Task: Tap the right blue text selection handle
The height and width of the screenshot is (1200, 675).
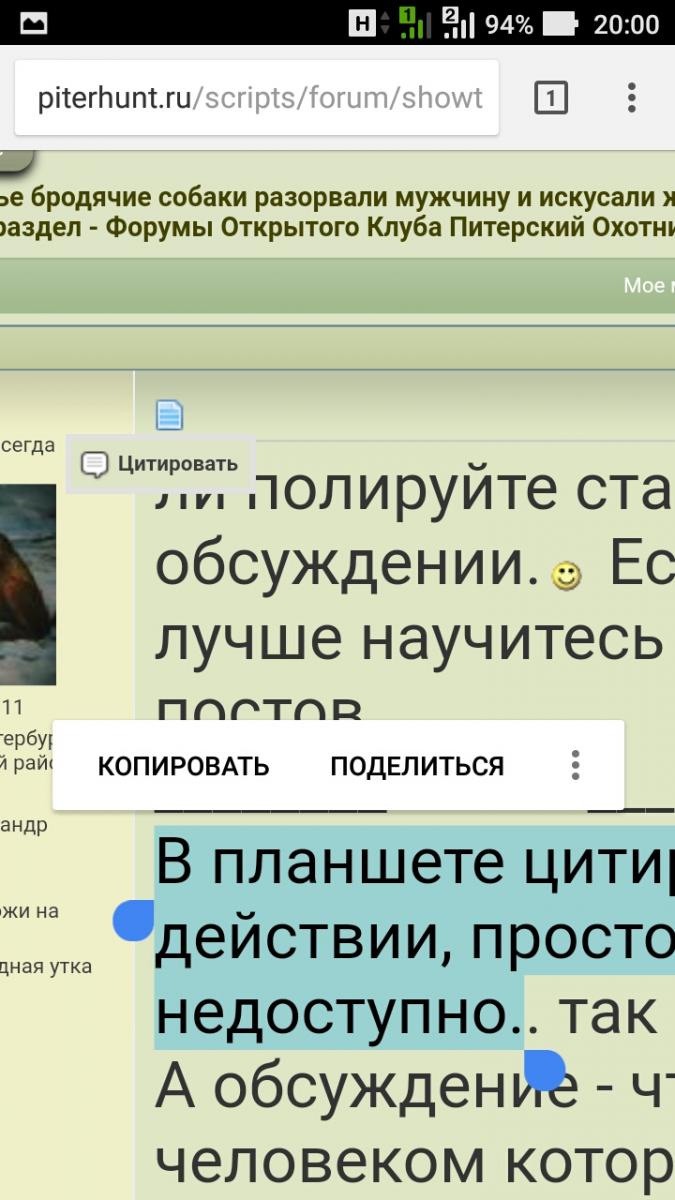Action: click(x=544, y=1069)
